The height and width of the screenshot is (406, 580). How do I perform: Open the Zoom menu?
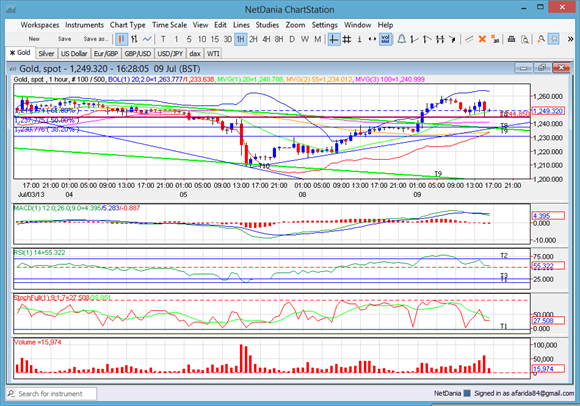(x=295, y=25)
